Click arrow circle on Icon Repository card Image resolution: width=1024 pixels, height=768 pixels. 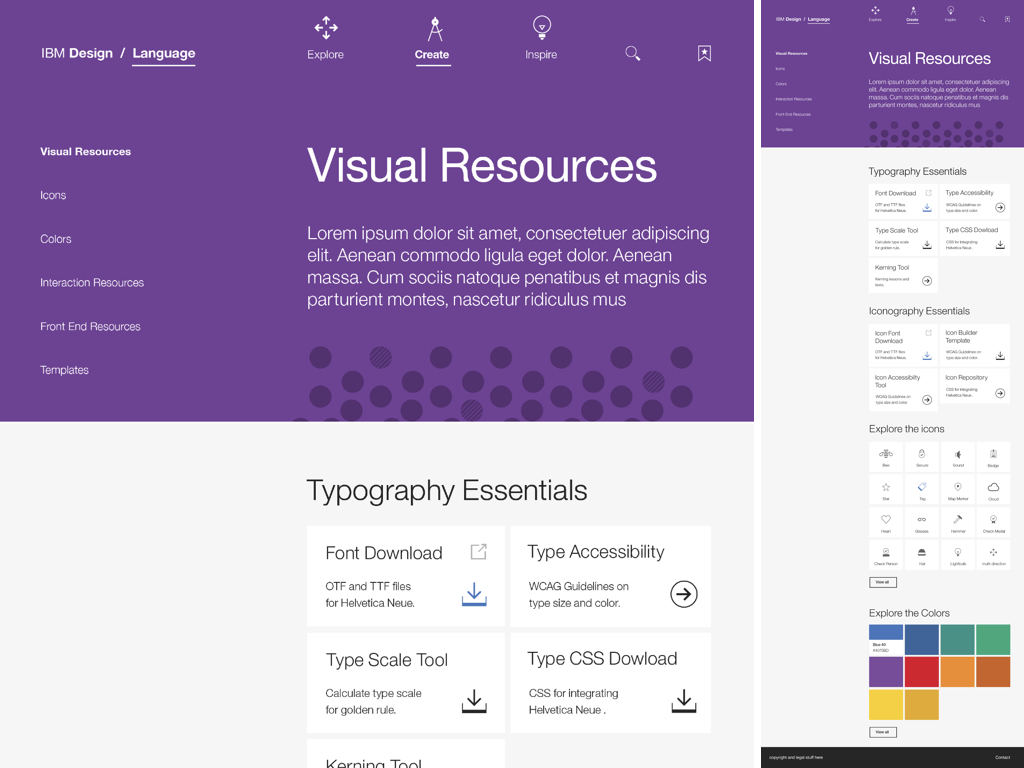(x=1000, y=393)
